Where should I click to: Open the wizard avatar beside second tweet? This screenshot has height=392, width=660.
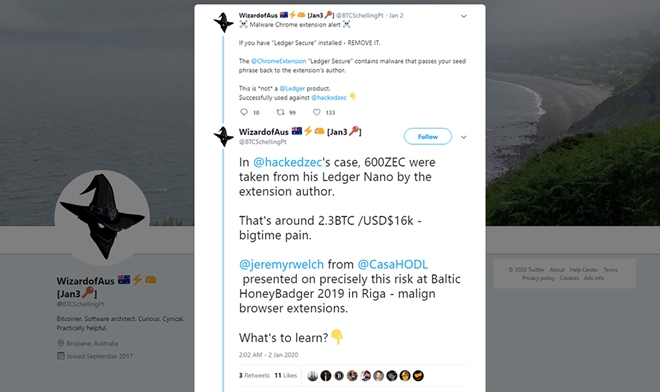click(x=224, y=136)
